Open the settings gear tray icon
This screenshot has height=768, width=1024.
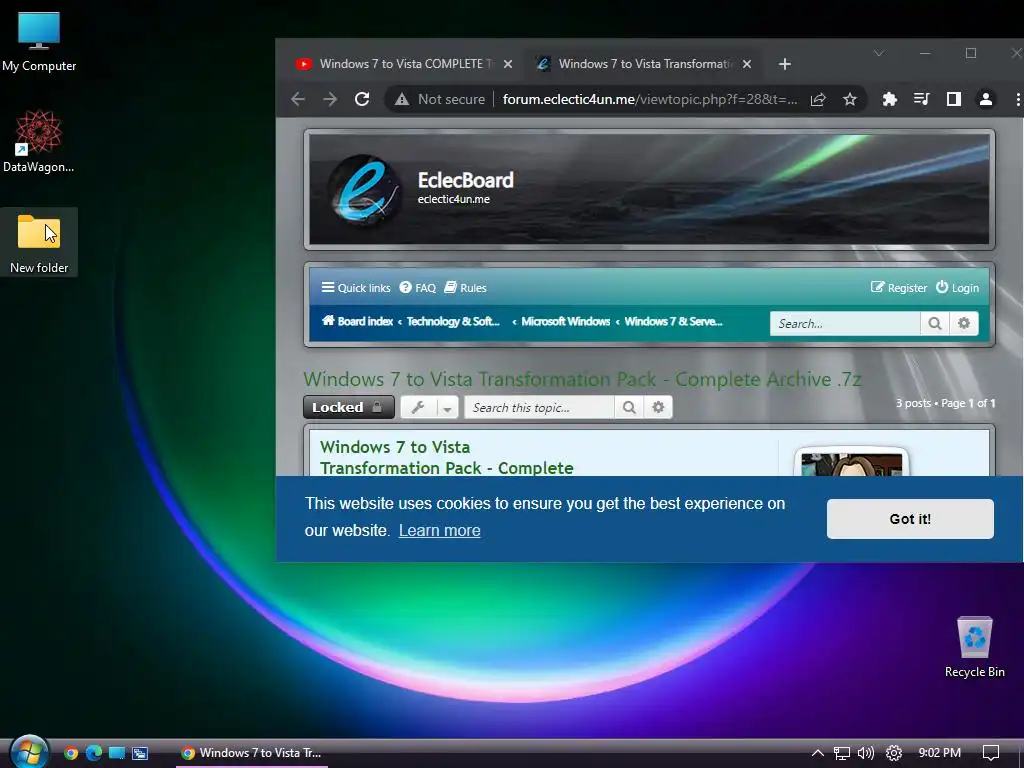[894, 753]
